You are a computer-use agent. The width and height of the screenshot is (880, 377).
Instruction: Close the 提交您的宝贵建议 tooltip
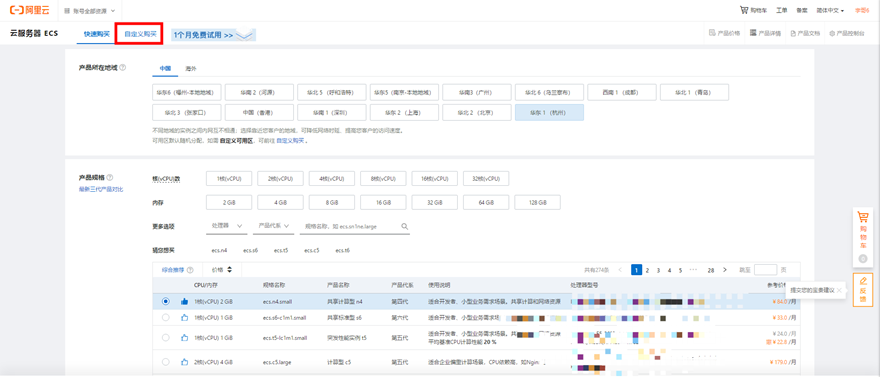click(838, 291)
